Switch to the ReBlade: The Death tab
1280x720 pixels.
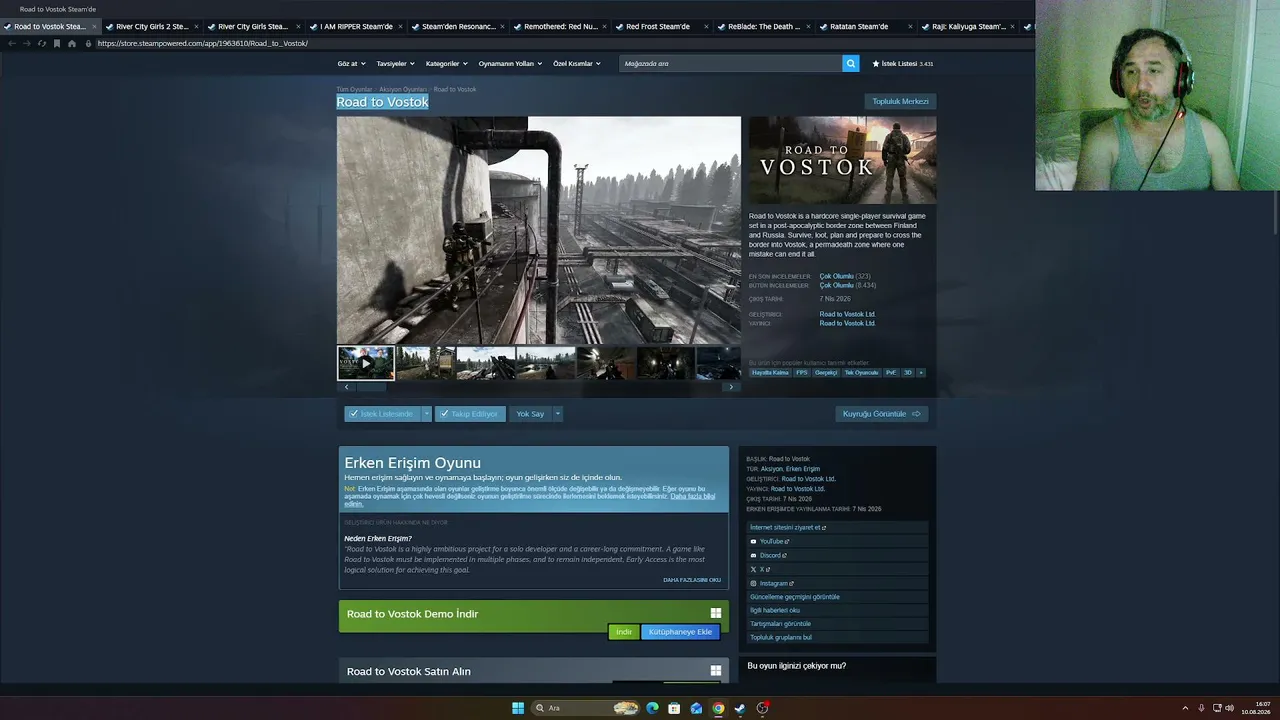[764, 27]
